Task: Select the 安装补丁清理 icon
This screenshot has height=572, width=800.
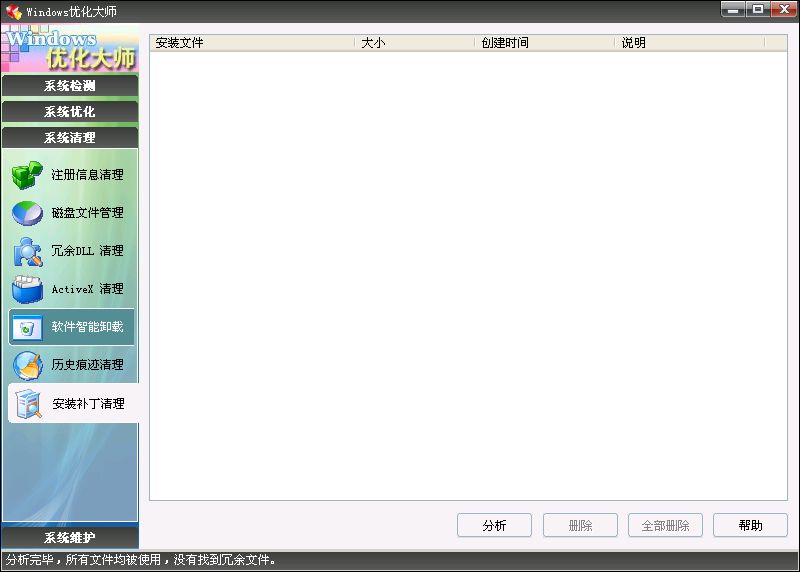Action: pos(27,403)
